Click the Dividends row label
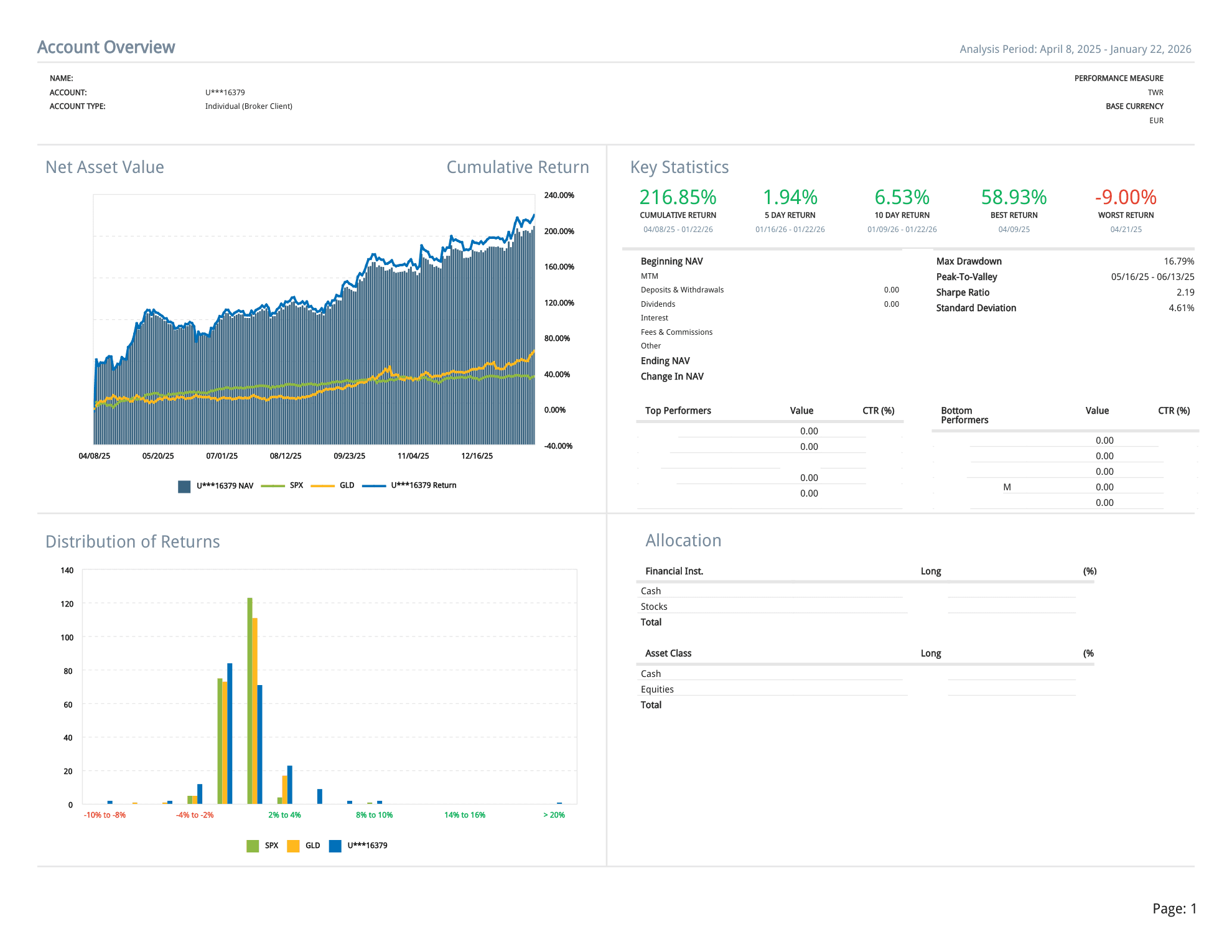 coord(658,304)
